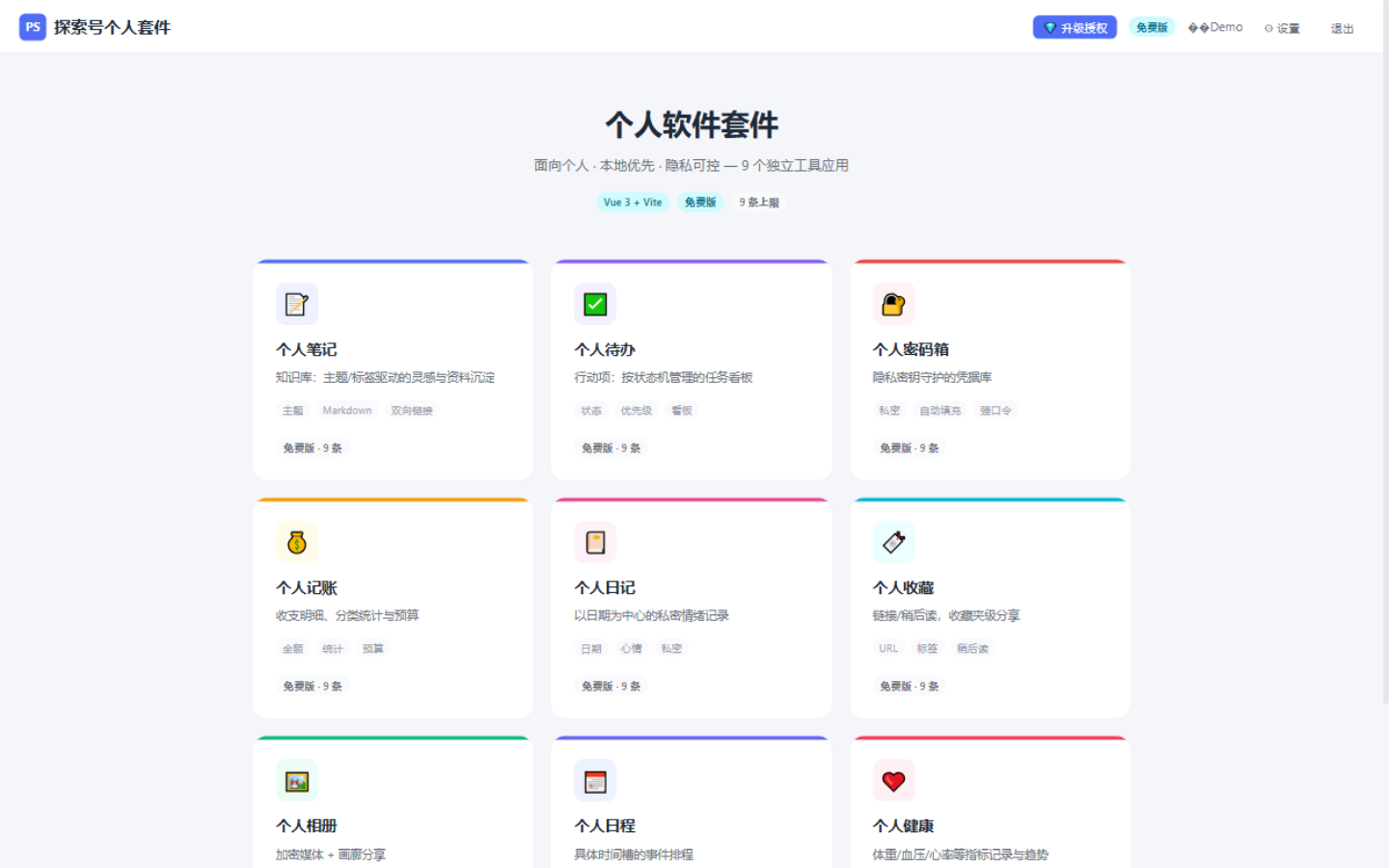Screen dimensions: 1389x868
Task: Open the 个人笔记 notepad icon
Action: [297, 304]
